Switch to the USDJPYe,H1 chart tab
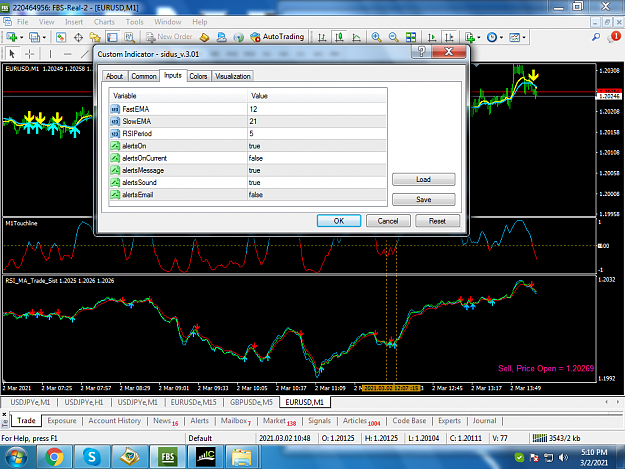 click(x=84, y=402)
